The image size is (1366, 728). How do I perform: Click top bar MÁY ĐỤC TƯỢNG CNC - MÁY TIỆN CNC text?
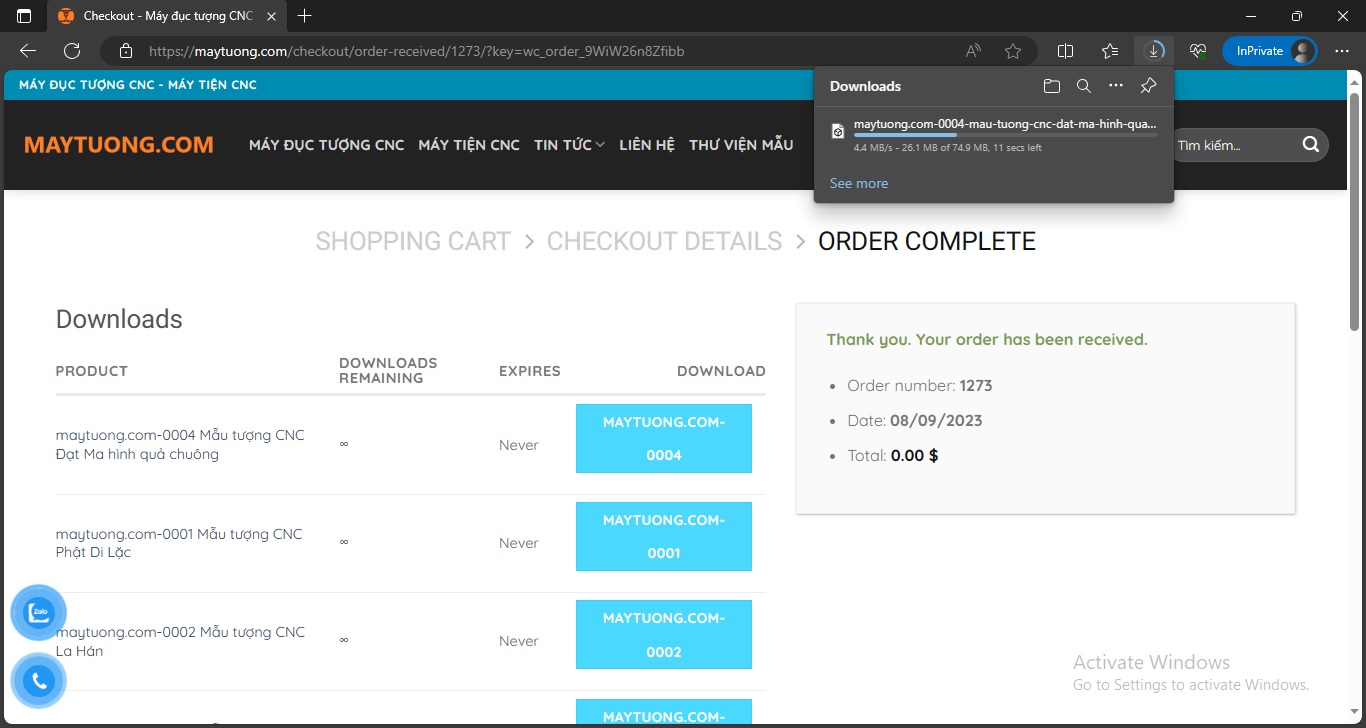[x=138, y=85]
